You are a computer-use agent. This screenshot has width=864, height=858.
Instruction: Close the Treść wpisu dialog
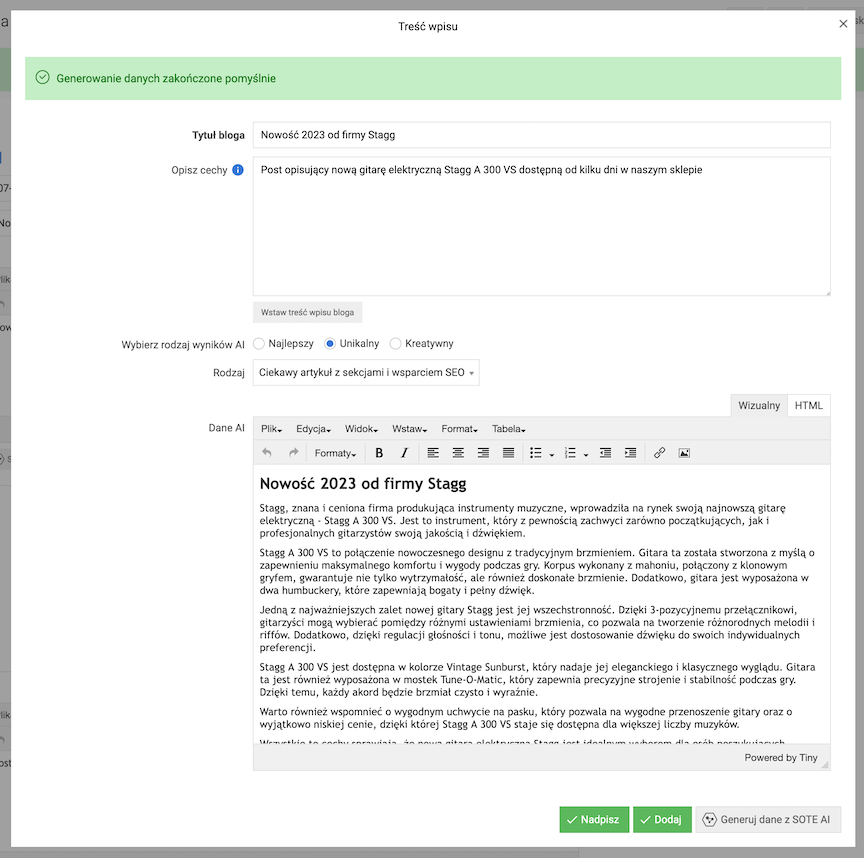click(843, 24)
